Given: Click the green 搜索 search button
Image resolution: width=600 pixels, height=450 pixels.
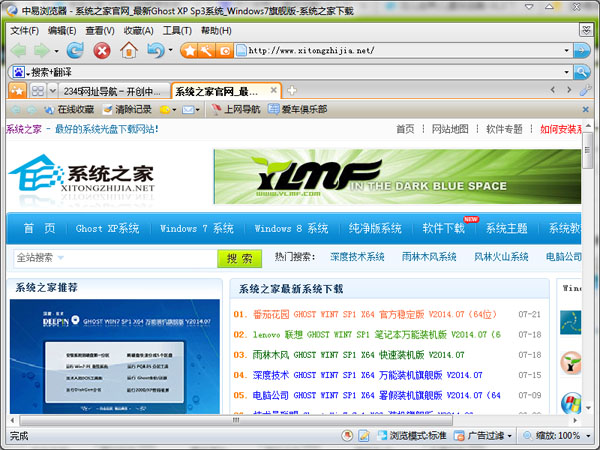Looking at the screenshot, I should [x=240, y=258].
